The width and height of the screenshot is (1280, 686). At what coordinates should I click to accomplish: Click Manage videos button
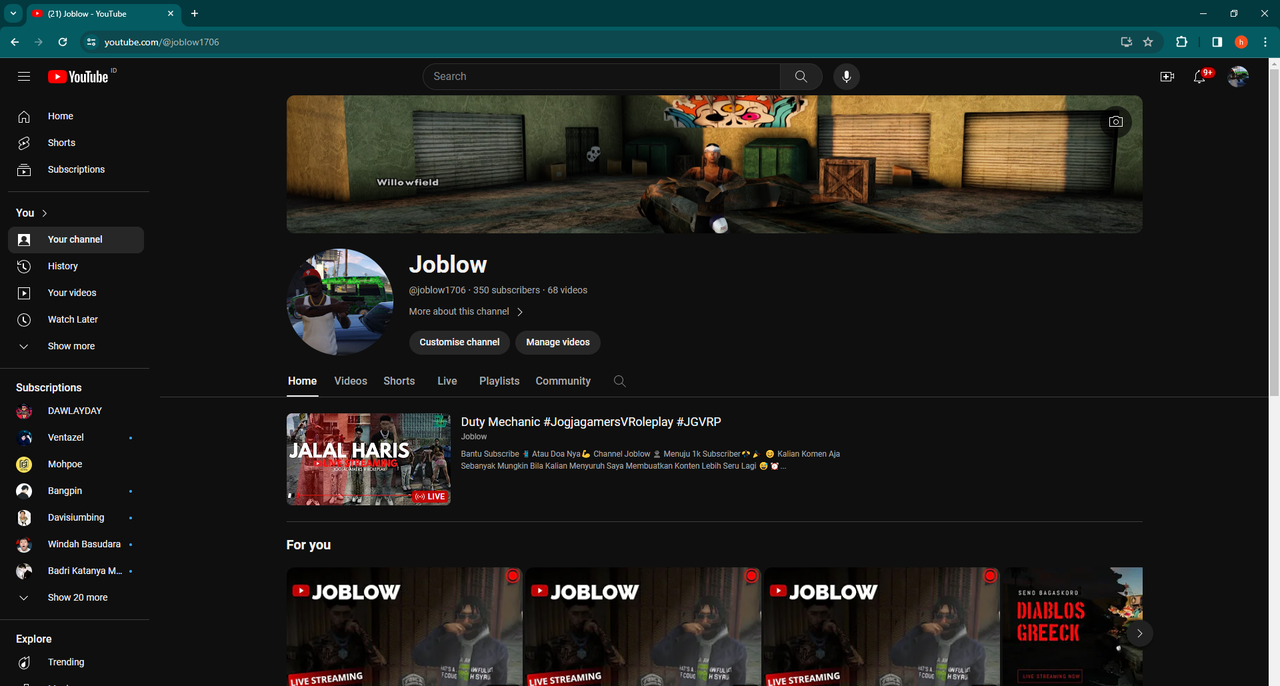pyautogui.click(x=558, y=342)
